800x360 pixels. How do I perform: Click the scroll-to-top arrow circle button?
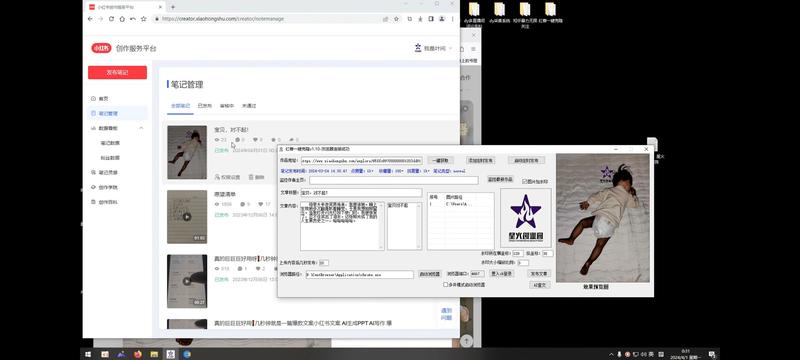(467, 341)
